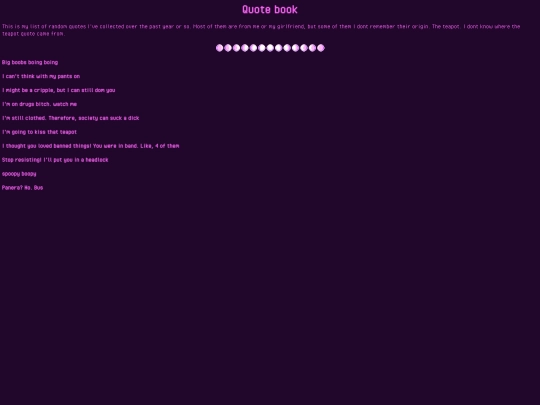
Task: Click the quote ending "watch me"
Action: click(x=39, y=104)
